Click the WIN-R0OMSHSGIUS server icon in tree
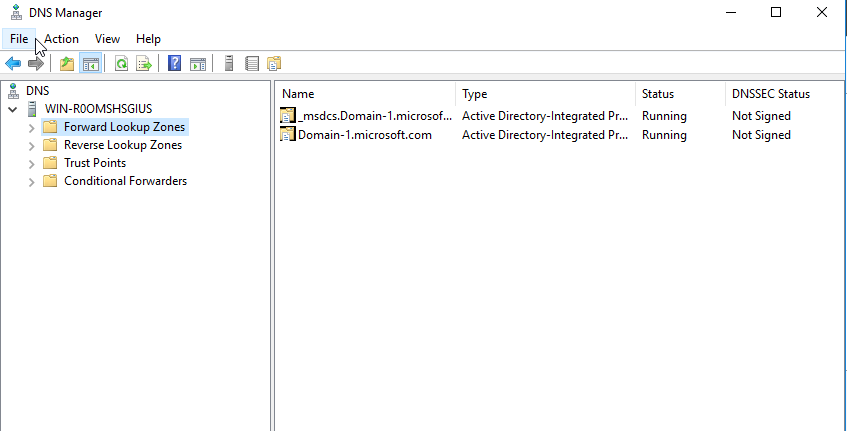847x431 pixels. pyautogui.click(x=33, y=109)
